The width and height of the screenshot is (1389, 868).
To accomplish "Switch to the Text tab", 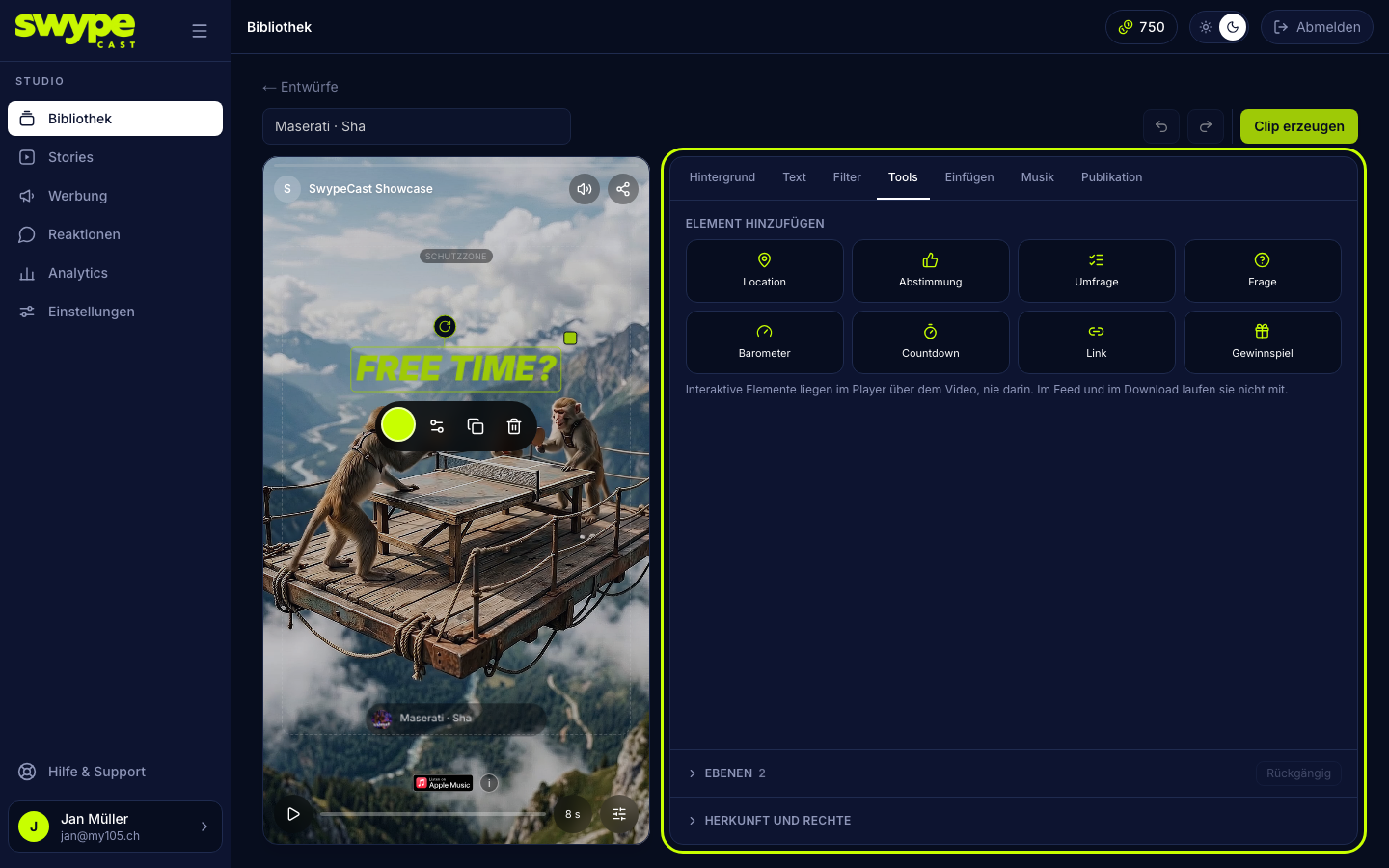I will coord(795,177).
